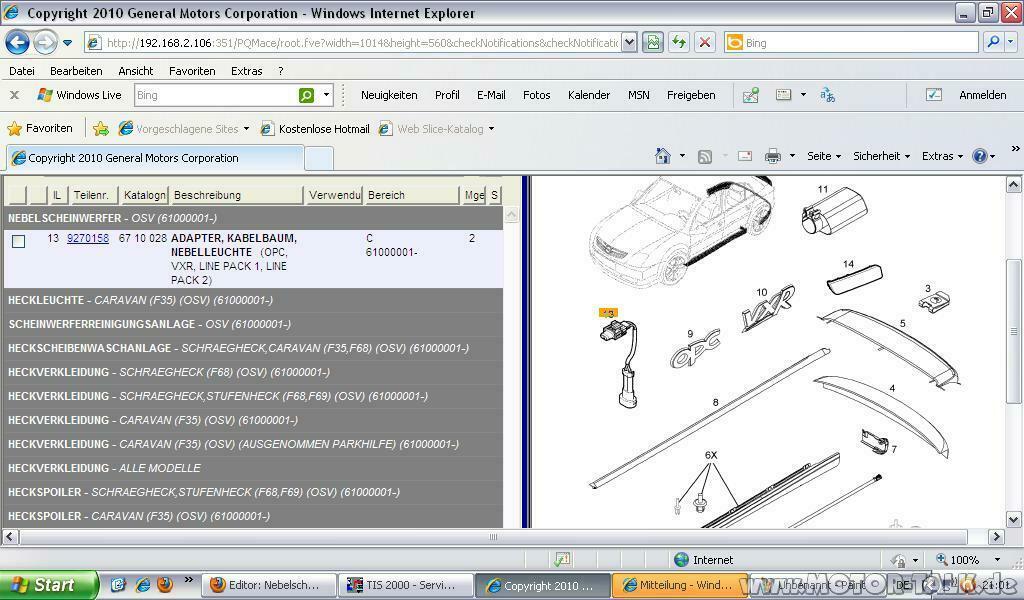Switch to TIS 2000 taskbar window
The height and width of the screenshot is (600, 1024).
[x=408, y=585]
